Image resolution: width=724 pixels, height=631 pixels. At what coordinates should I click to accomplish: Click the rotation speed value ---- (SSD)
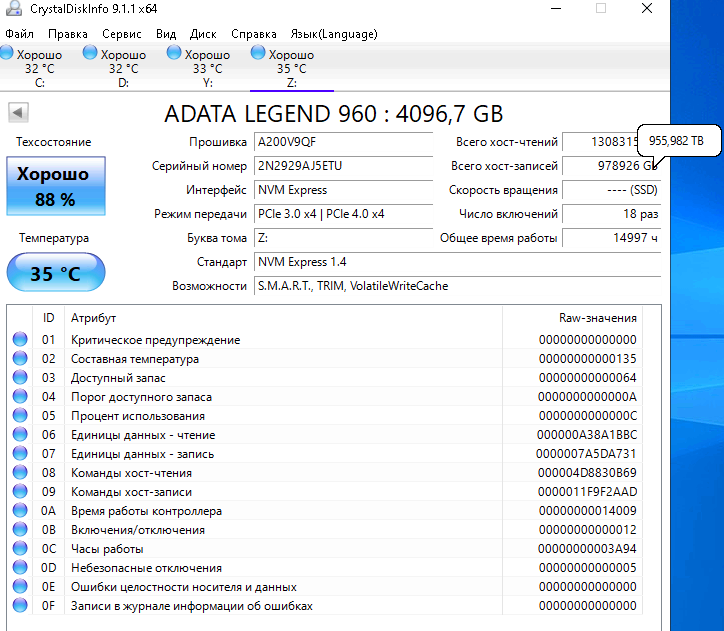point(612,190)
